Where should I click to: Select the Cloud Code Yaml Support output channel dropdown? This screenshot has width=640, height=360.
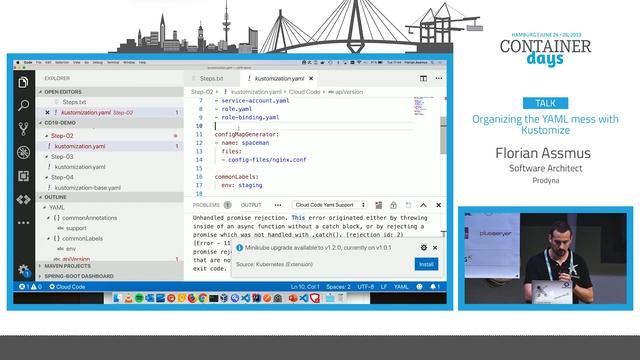[x=329, y=205]
